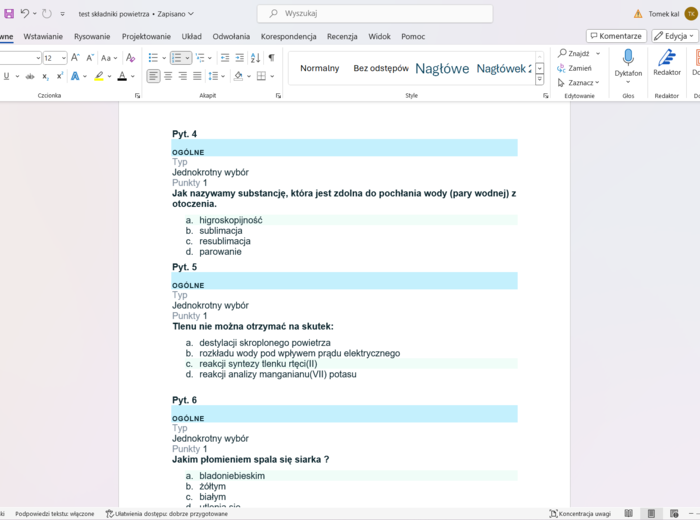Apply center text alignment
This screenshot has height=520, width=700.
tap(168, 76)
